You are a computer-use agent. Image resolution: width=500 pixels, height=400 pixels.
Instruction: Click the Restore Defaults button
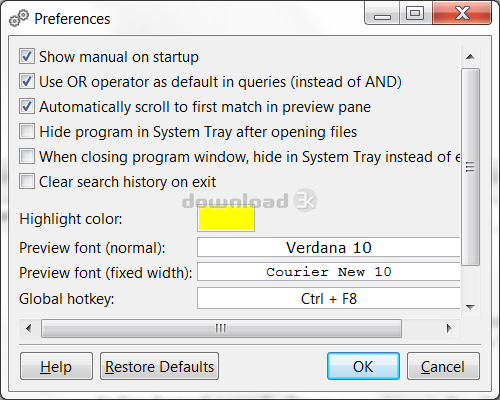click(x=159, y=366)
